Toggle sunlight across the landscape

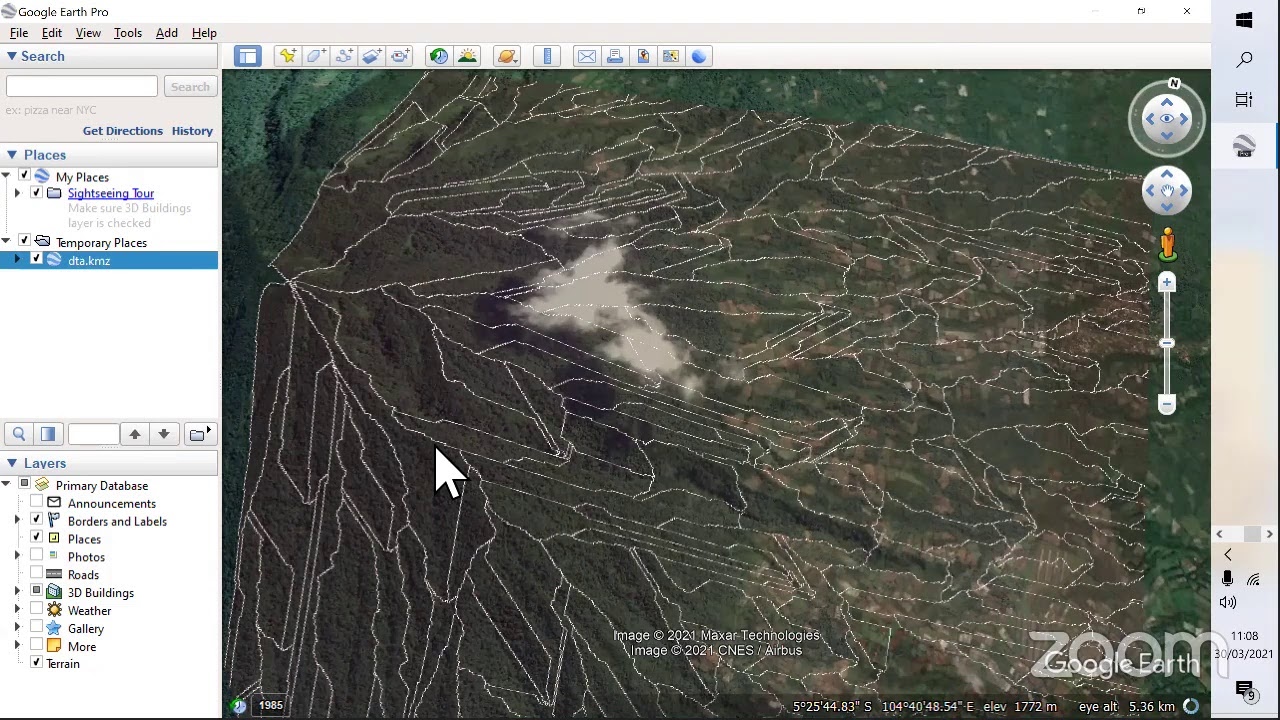(467, 56)
